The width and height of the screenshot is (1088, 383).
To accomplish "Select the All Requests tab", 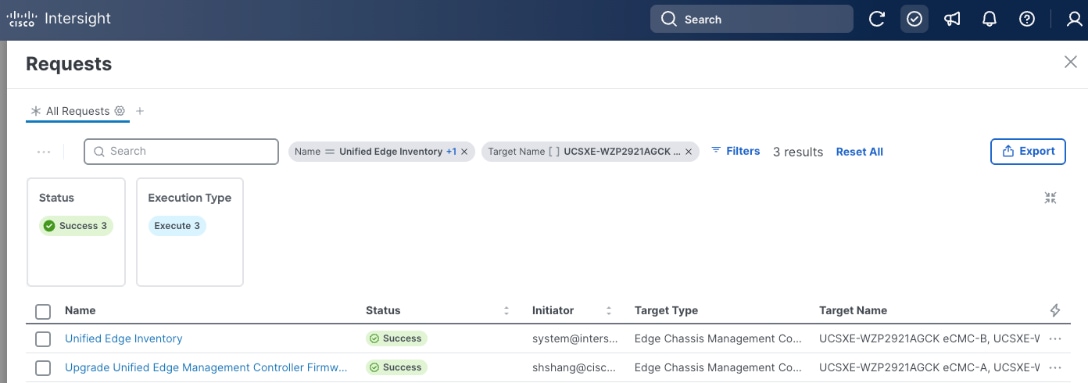I will (x=78, y=111).
